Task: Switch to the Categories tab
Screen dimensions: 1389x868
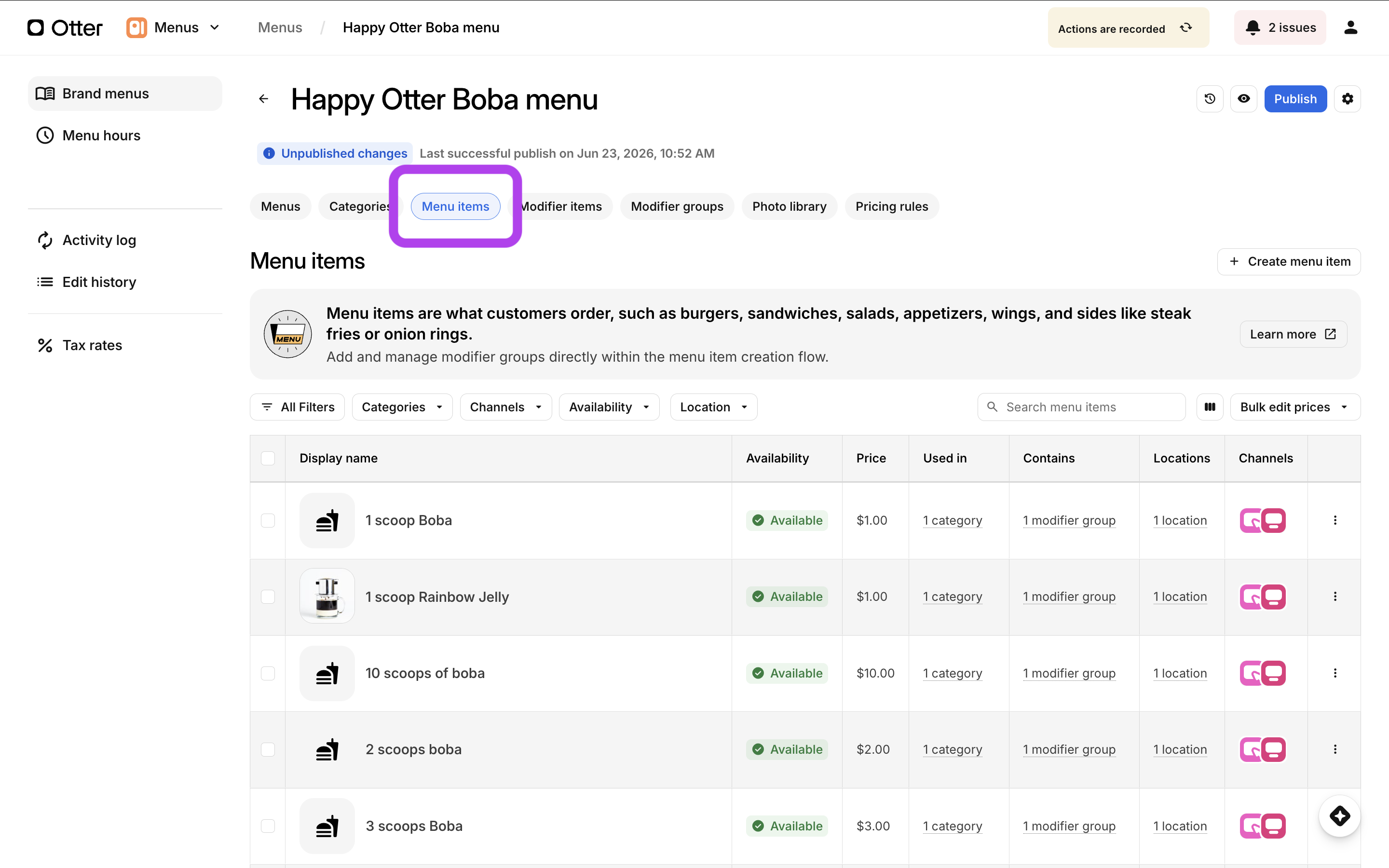Action: tap(360, 207)
